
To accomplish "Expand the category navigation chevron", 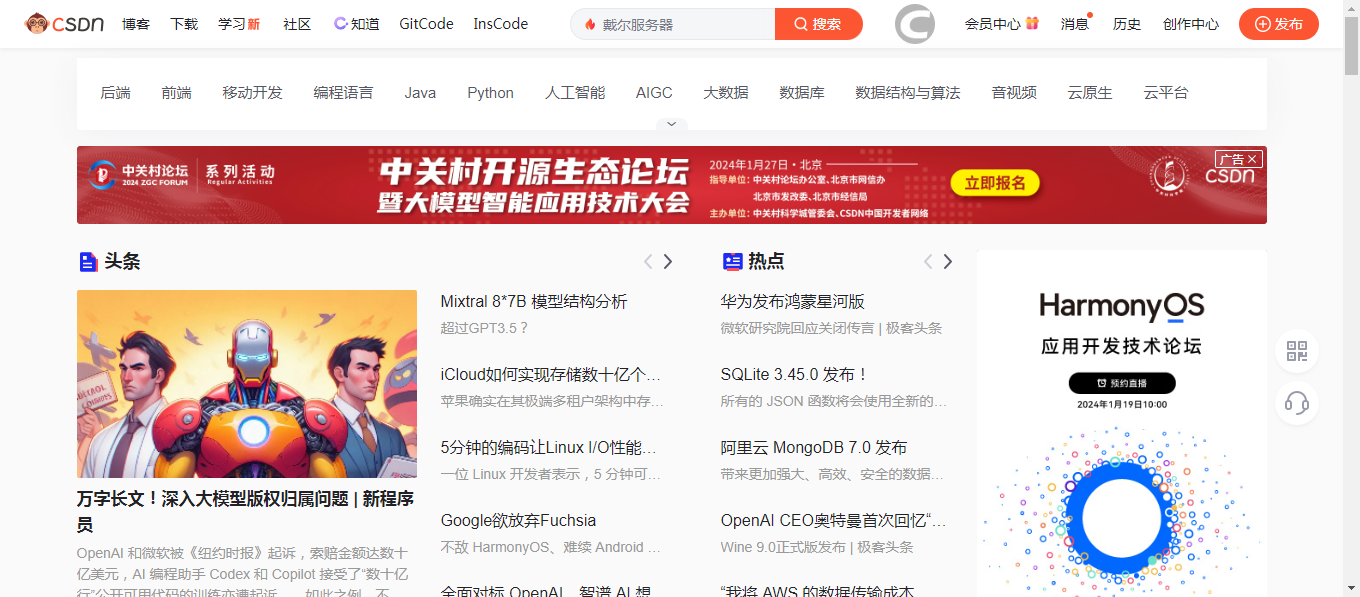I will click(x=671, y=124).
